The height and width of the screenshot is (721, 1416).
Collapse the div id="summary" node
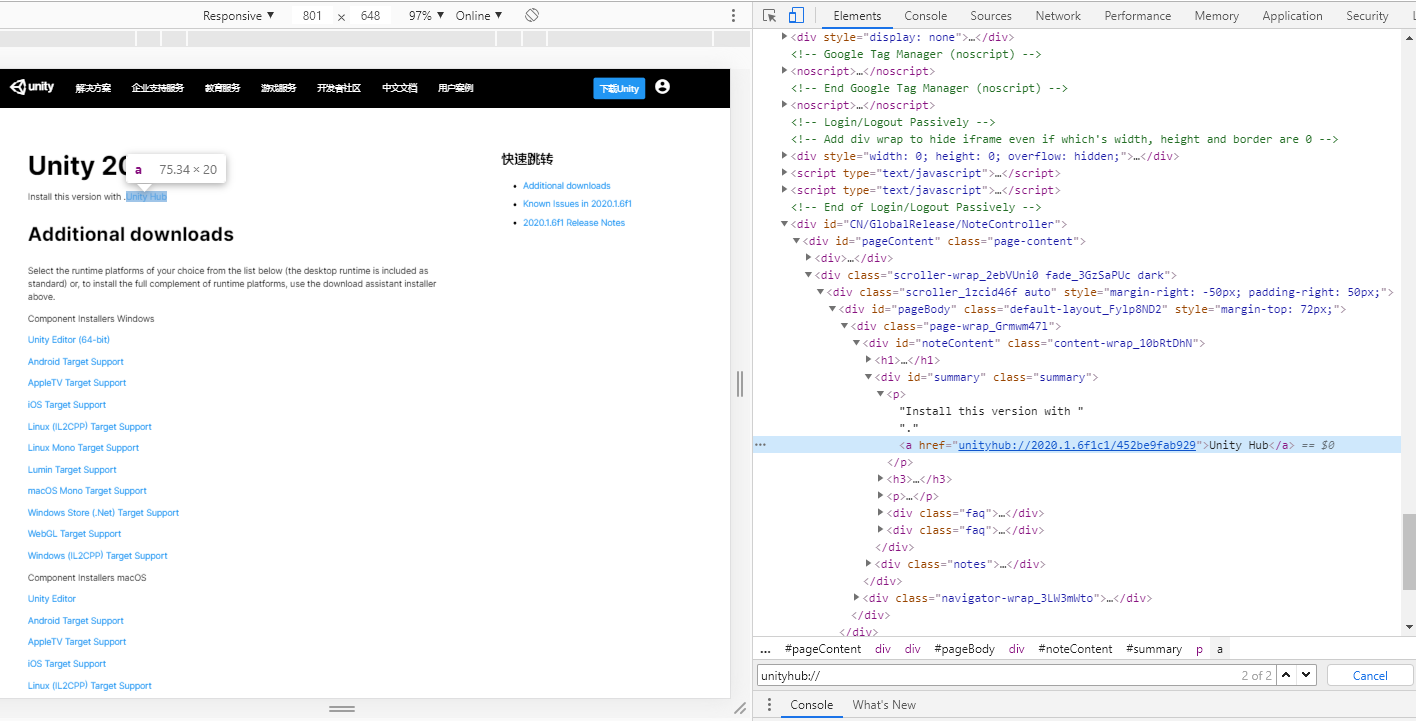(868, 377)
